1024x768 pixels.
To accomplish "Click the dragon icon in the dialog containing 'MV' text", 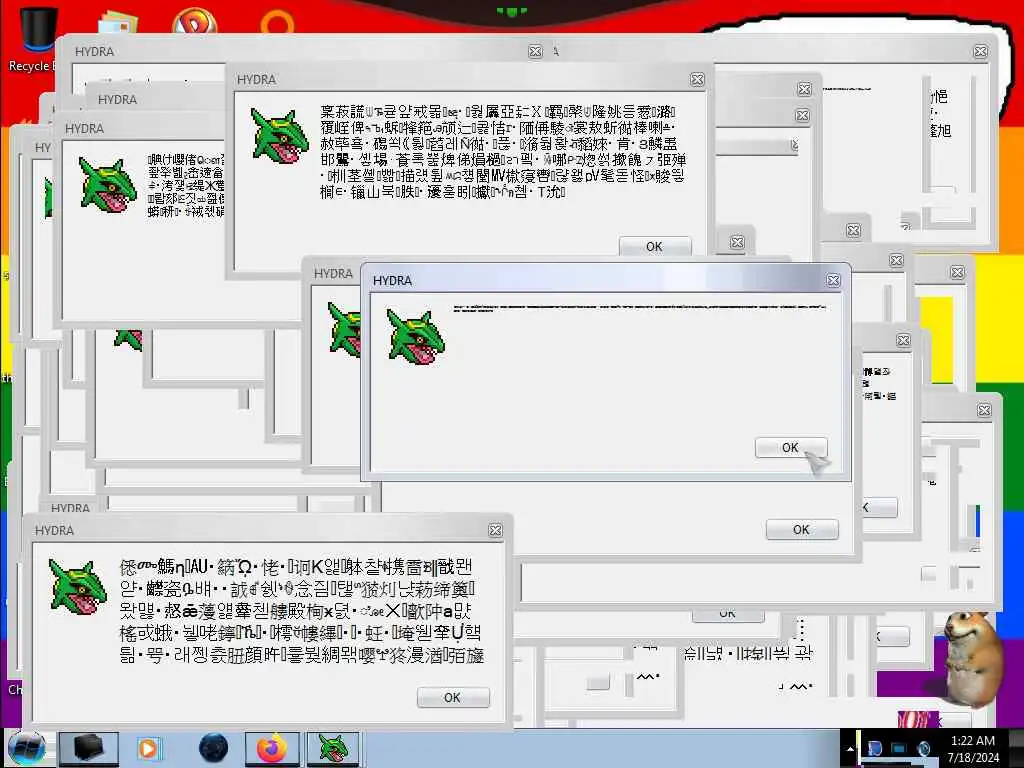I will 280,135.
